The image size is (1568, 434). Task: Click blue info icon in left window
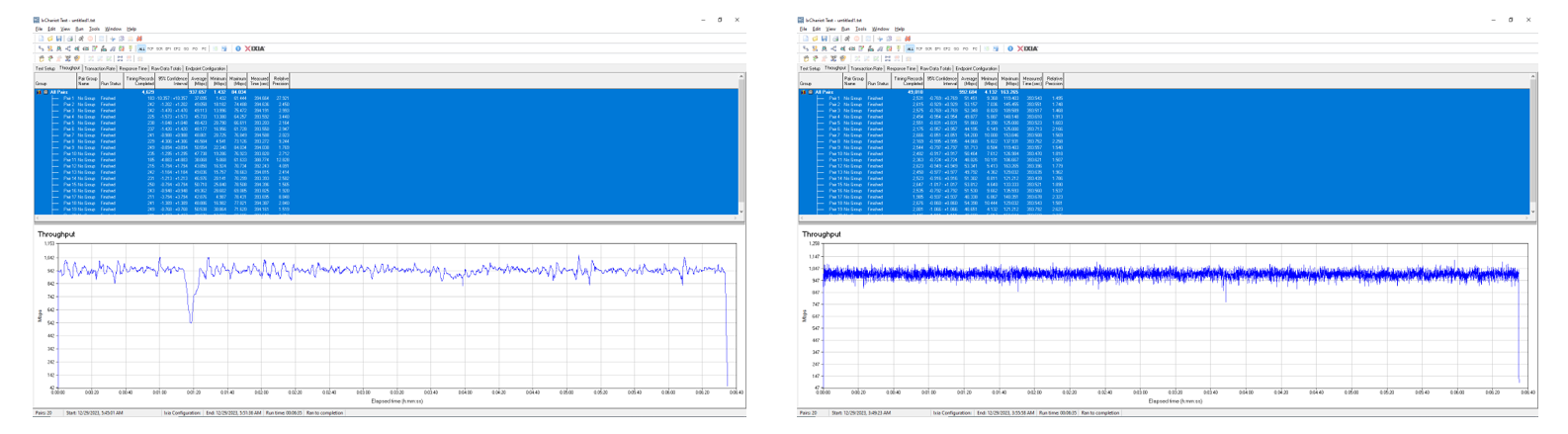pyautogui.click(x=238, y=48)
